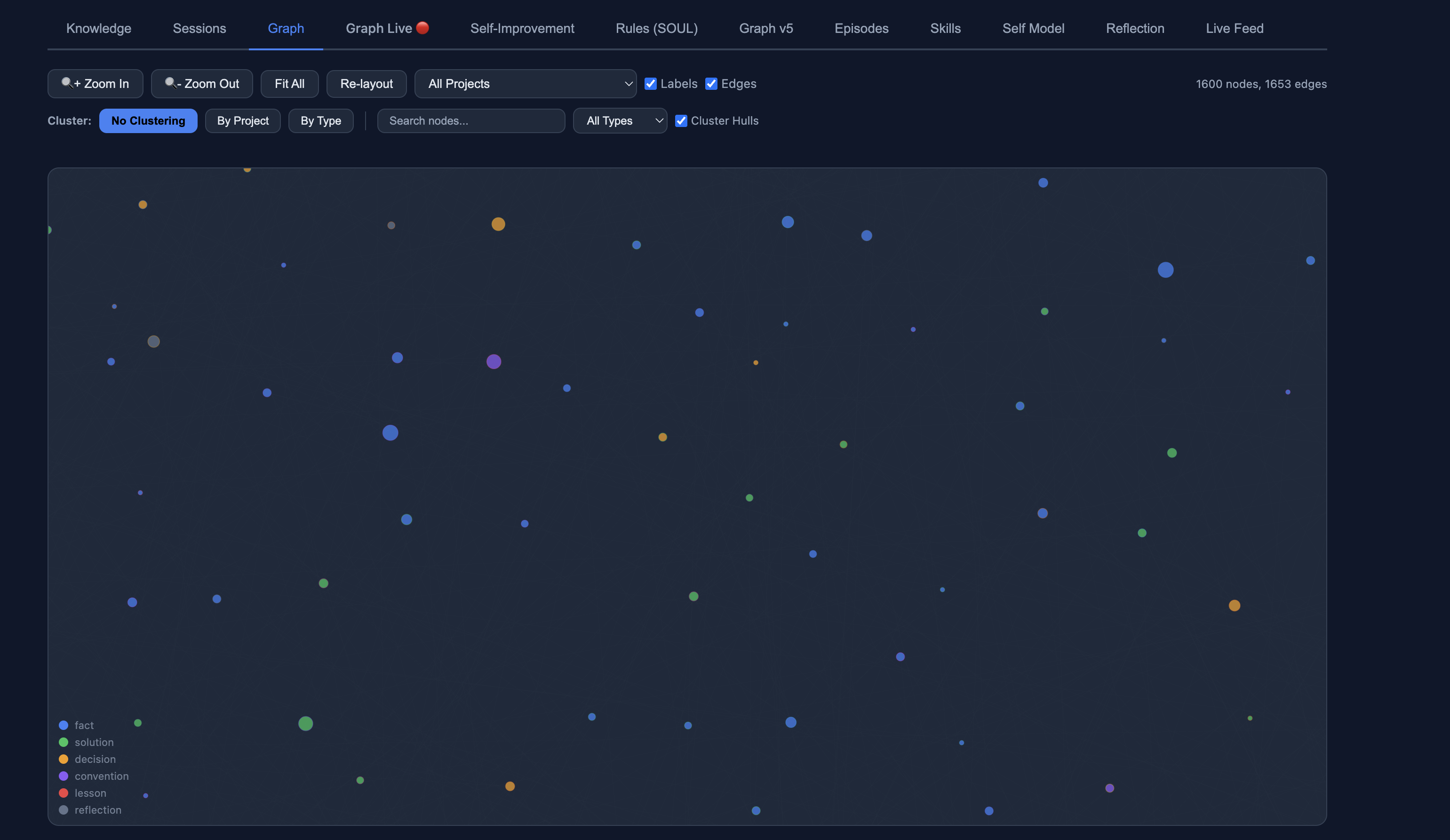The height and width of the screenshot is (840, 1450).
Task: Click the 'decision' legend label
Action: point(95,760)
